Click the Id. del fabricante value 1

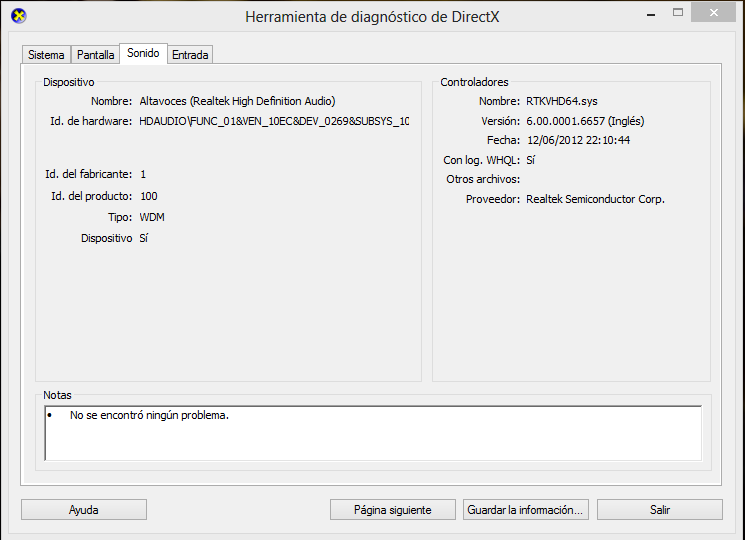pos(143,174)
